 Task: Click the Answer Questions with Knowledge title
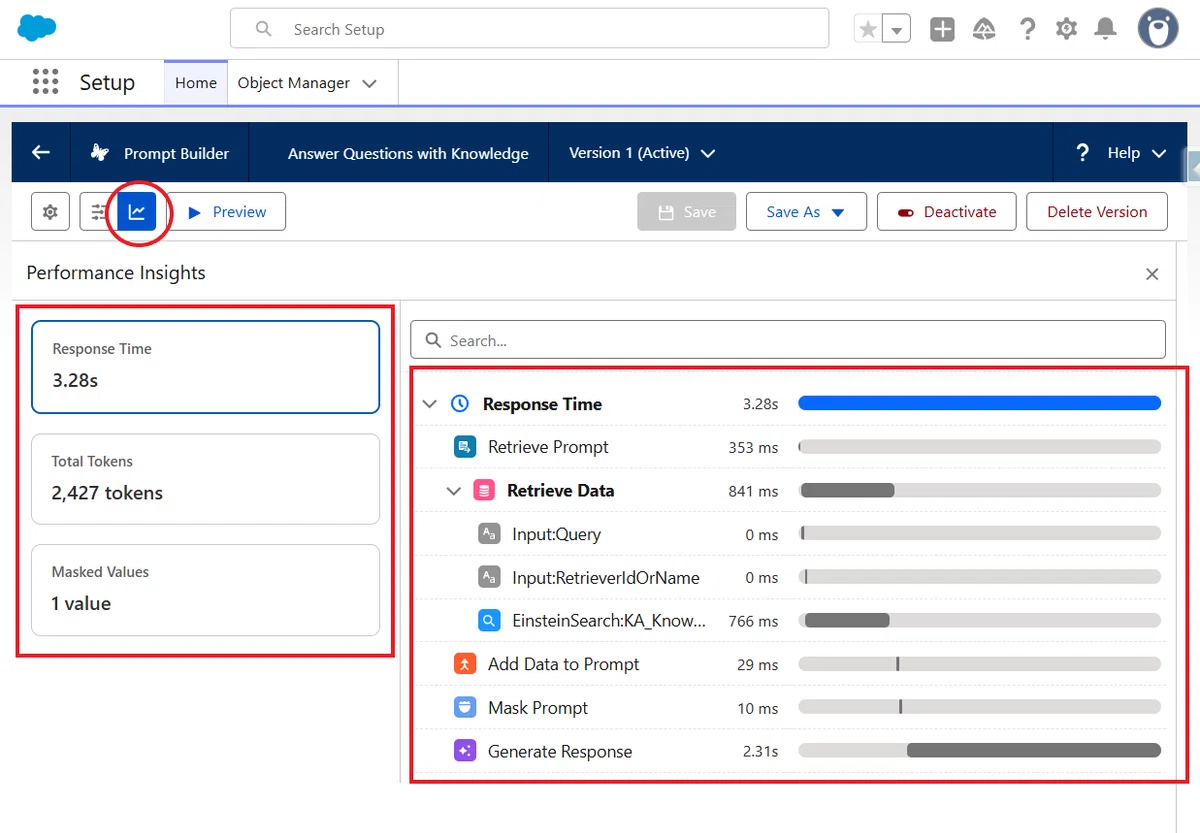pos(408,153)
